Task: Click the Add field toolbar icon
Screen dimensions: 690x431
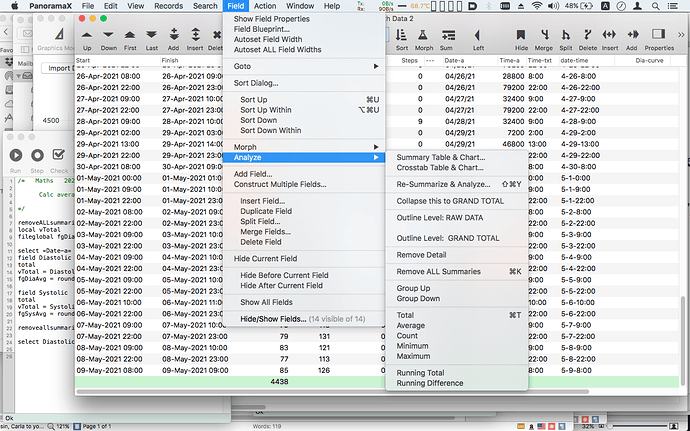Action: 632,35
